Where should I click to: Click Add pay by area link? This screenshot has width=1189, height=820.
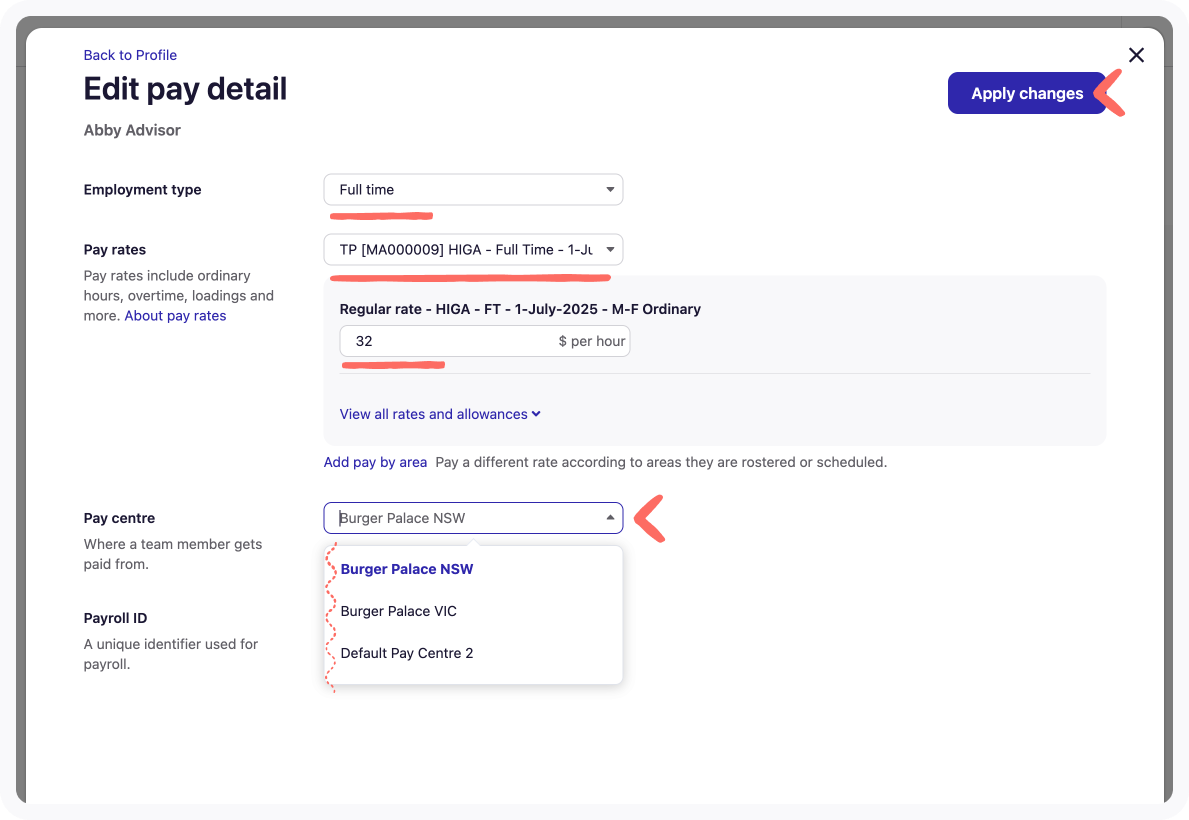[375, 462]
